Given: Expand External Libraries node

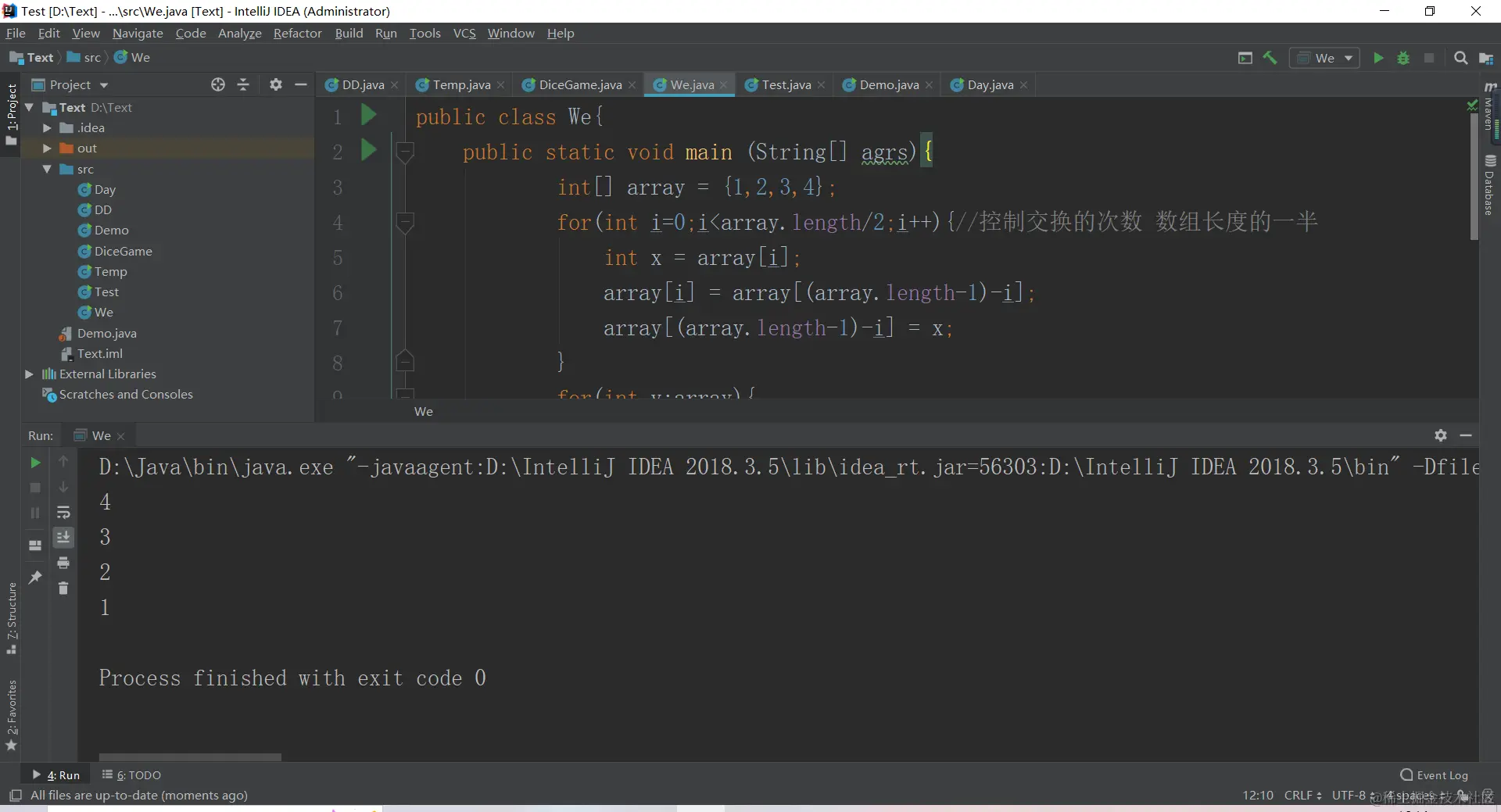Looking at the screenshot, I should [x=29, y=374].
